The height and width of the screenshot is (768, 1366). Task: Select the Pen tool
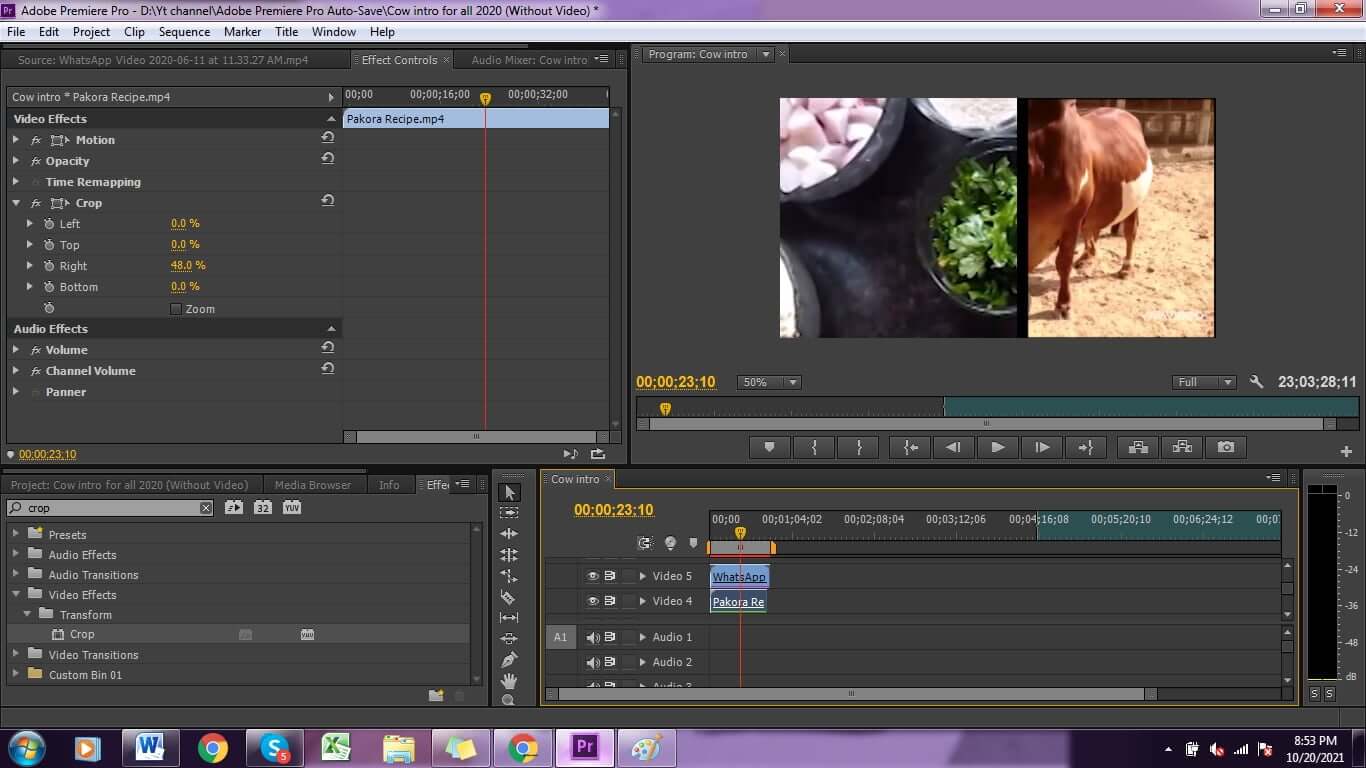[x=508, y=660]
